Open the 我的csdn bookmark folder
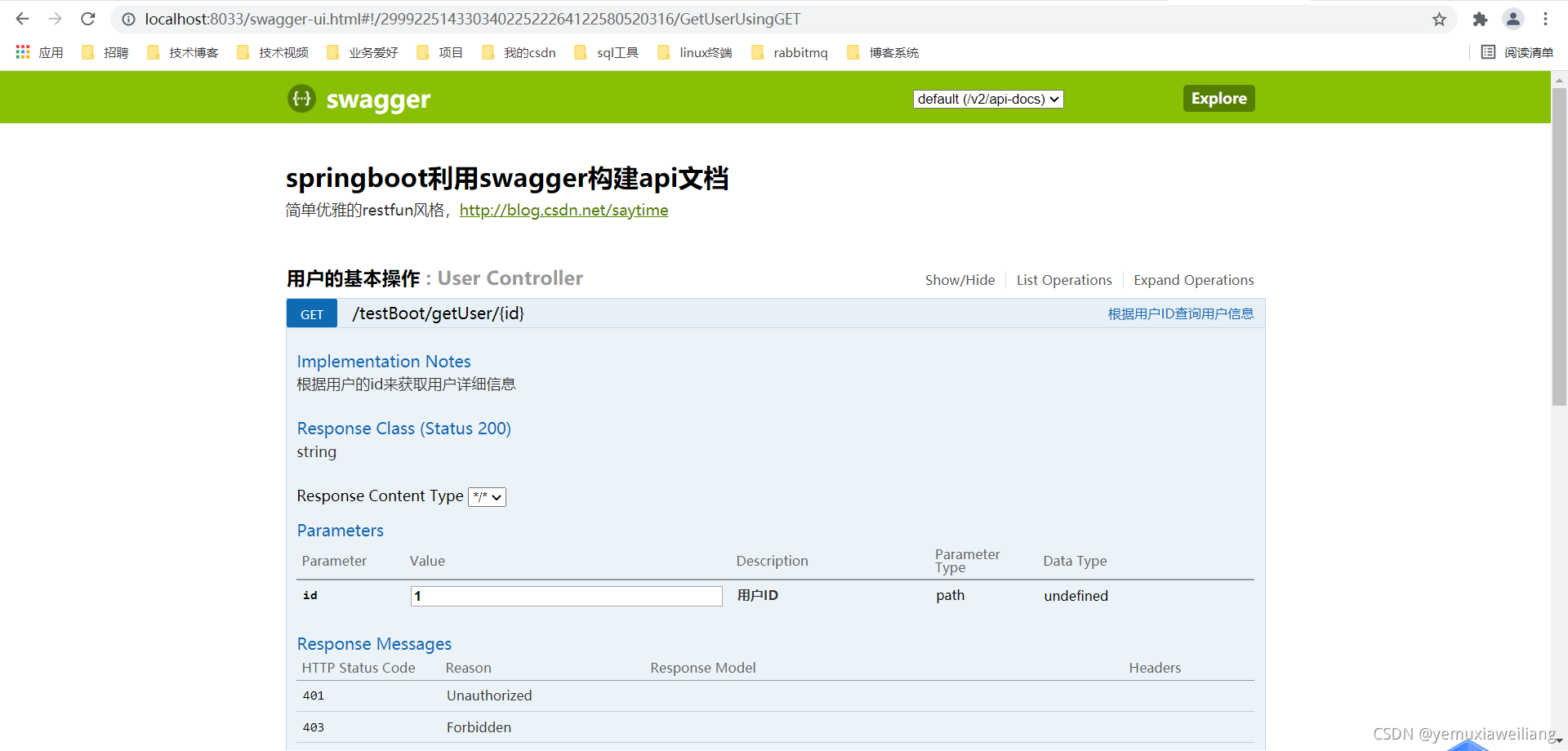The height and width of the screenshot is (751, 1568). [x=519, y=52]
